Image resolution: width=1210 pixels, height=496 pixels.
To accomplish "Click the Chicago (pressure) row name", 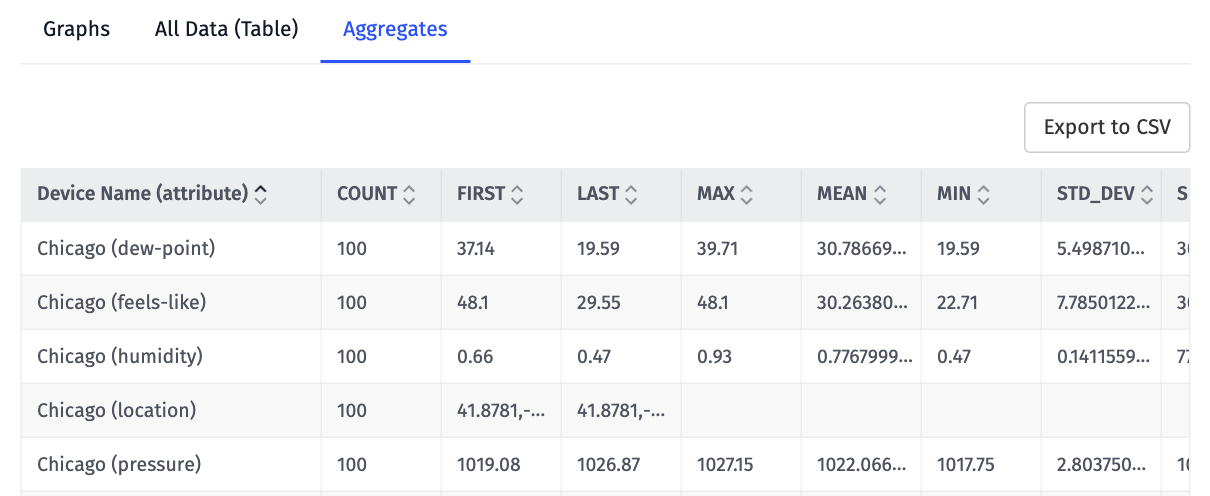I will click(x=119, y=464).
